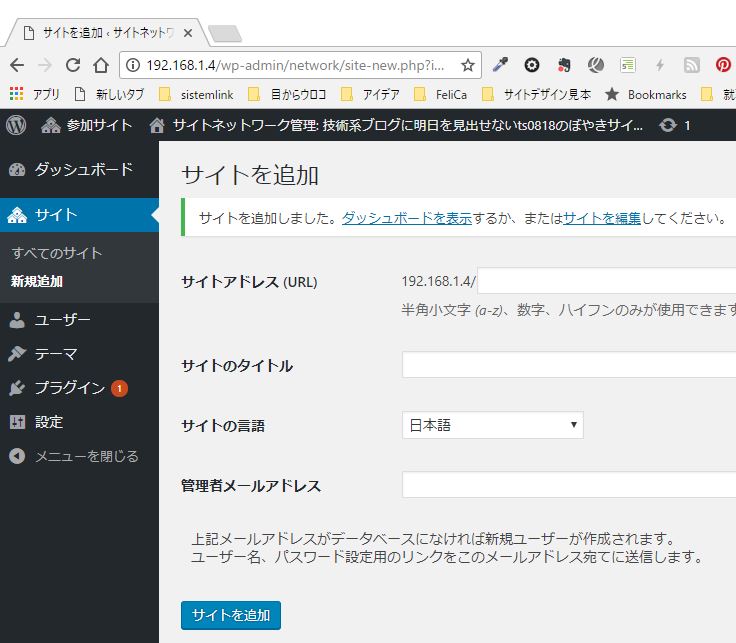The image size is (736, 643).
Task: Focus the 管理者メールアドレス input field
Action: (x=569, y=485)
